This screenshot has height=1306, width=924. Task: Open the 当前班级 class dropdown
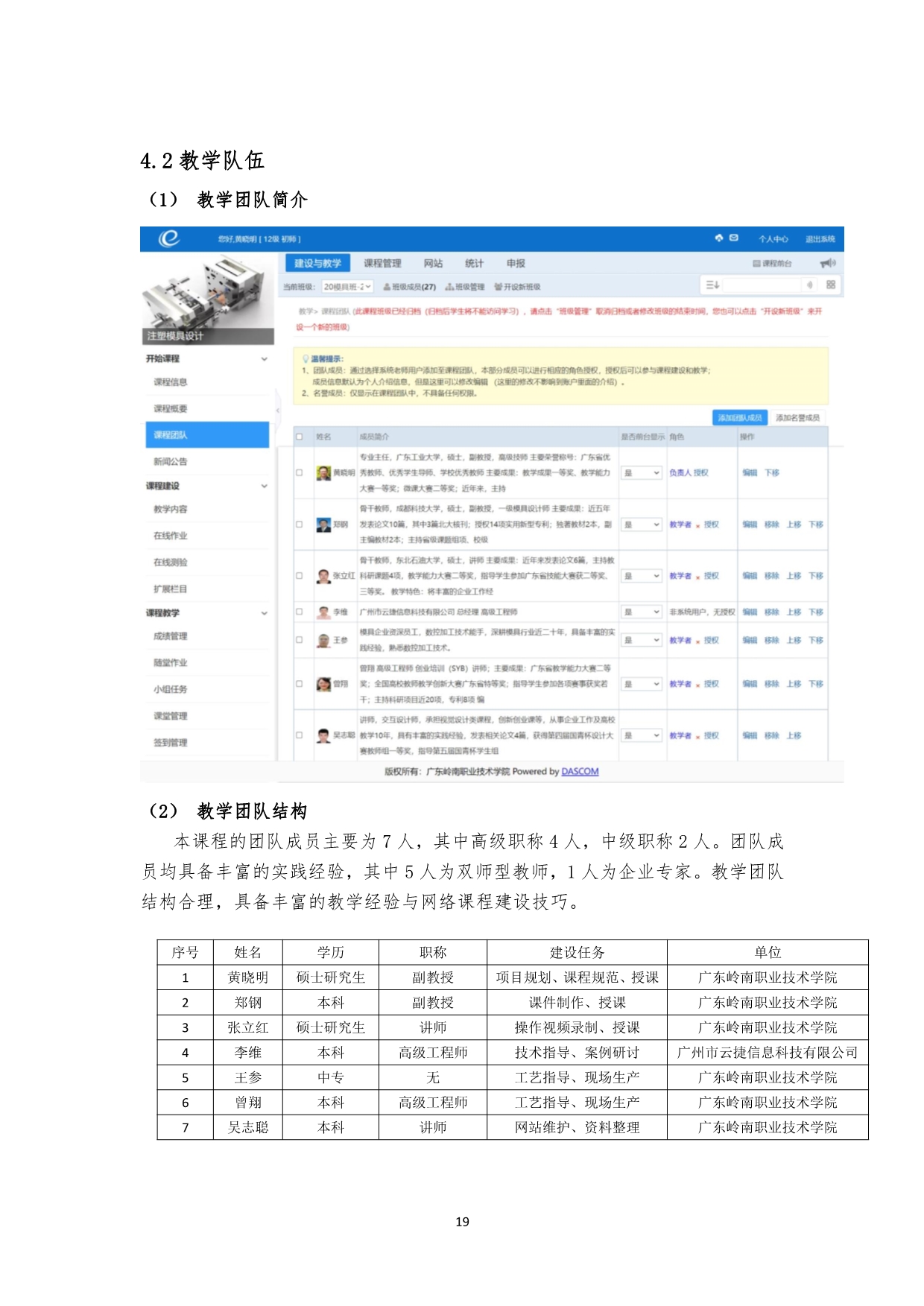coord(347,287)
